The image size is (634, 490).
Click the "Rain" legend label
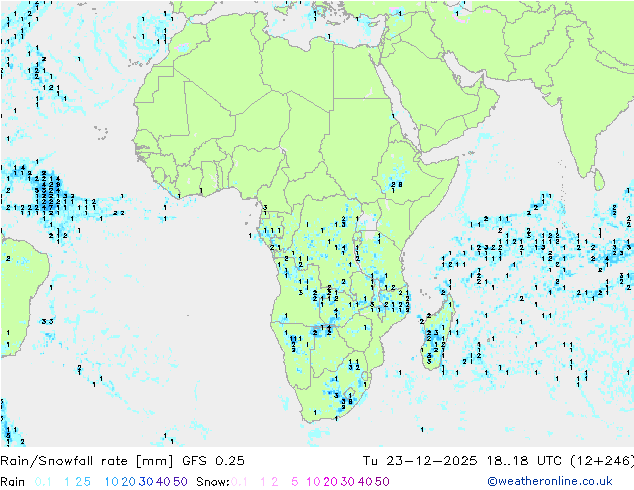pos(13,482)
